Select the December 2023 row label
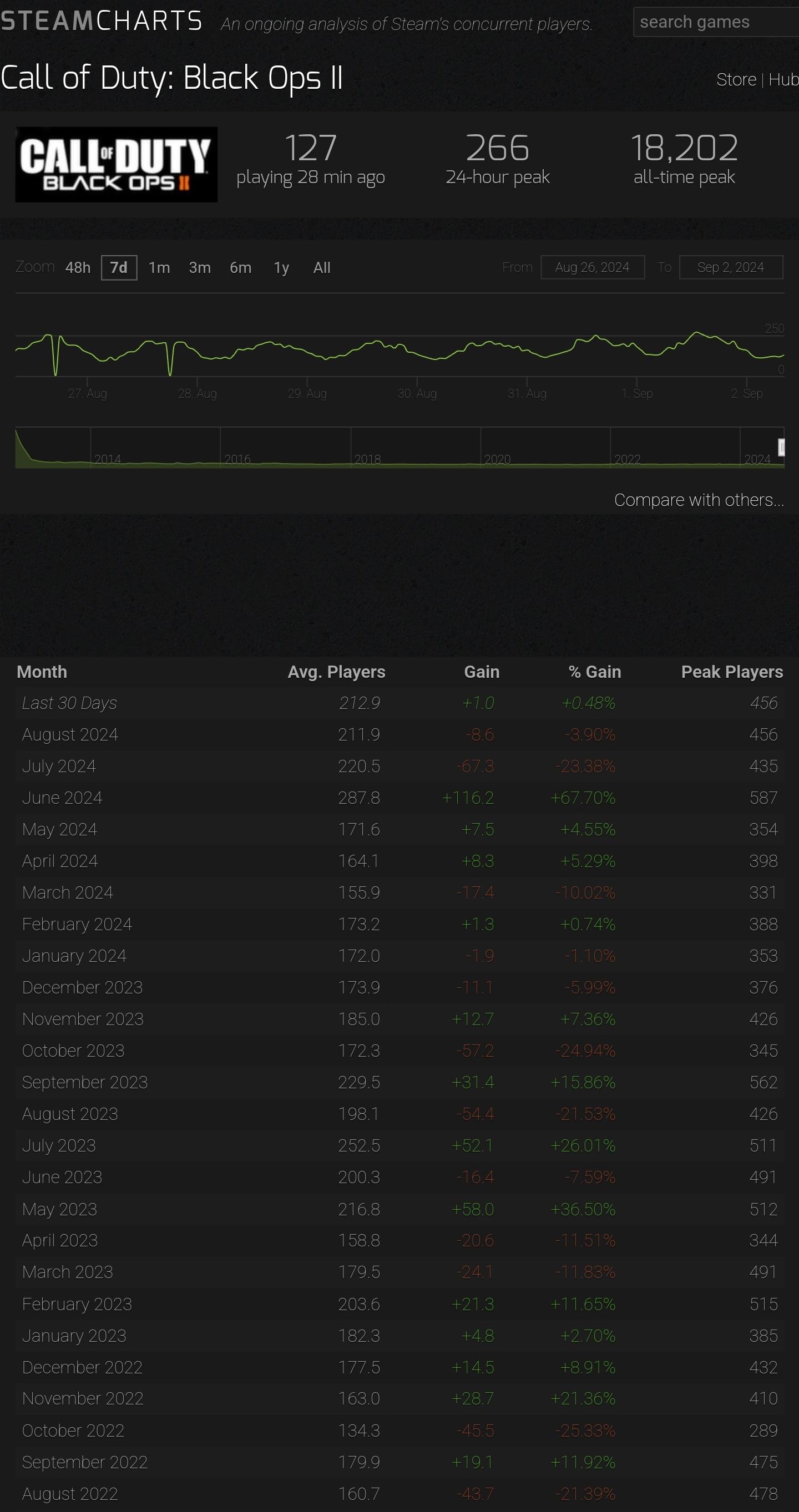Screen dimensions: 799x1512 [x=82, y=987]
